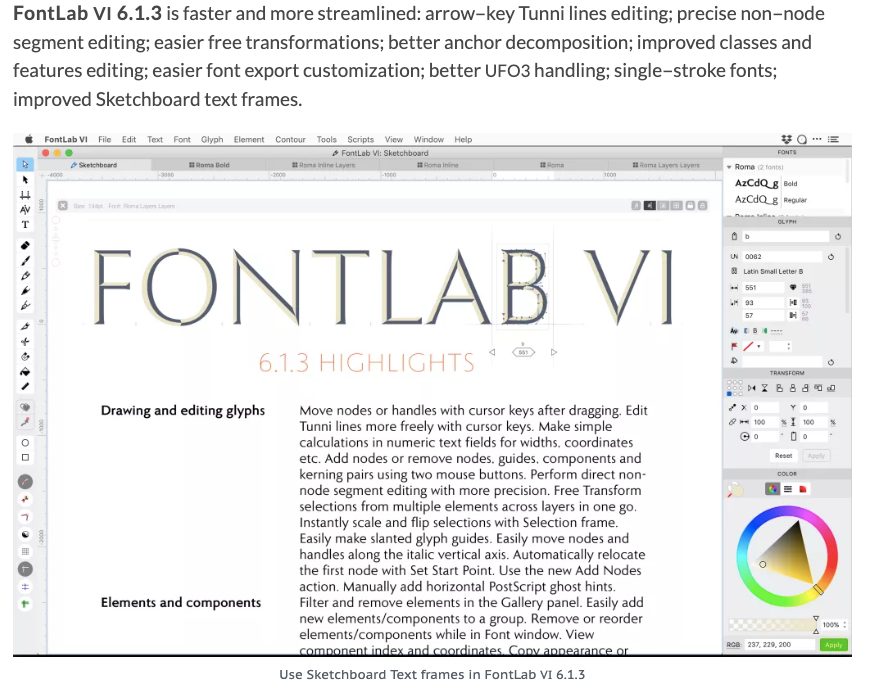Select bottom-left transform origin point
This screenshot has height=693, width=872.
point(730,393)
